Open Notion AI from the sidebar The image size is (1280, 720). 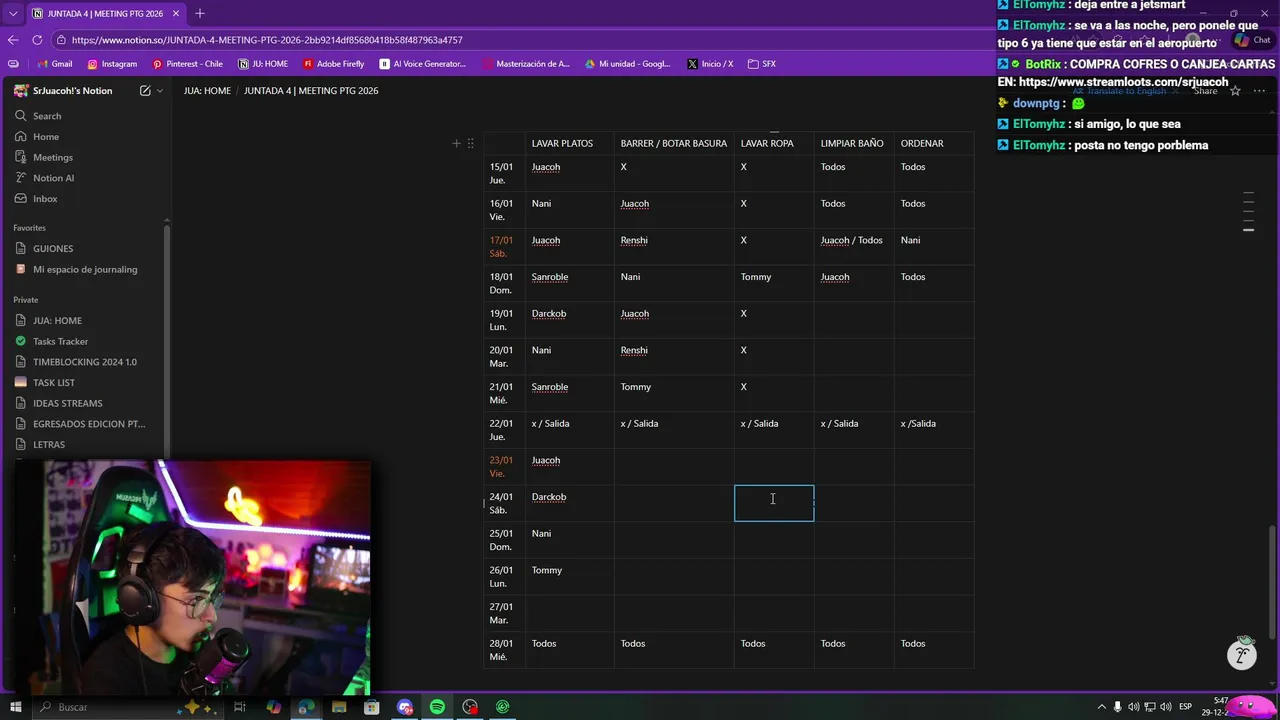(x=53, y=178)
